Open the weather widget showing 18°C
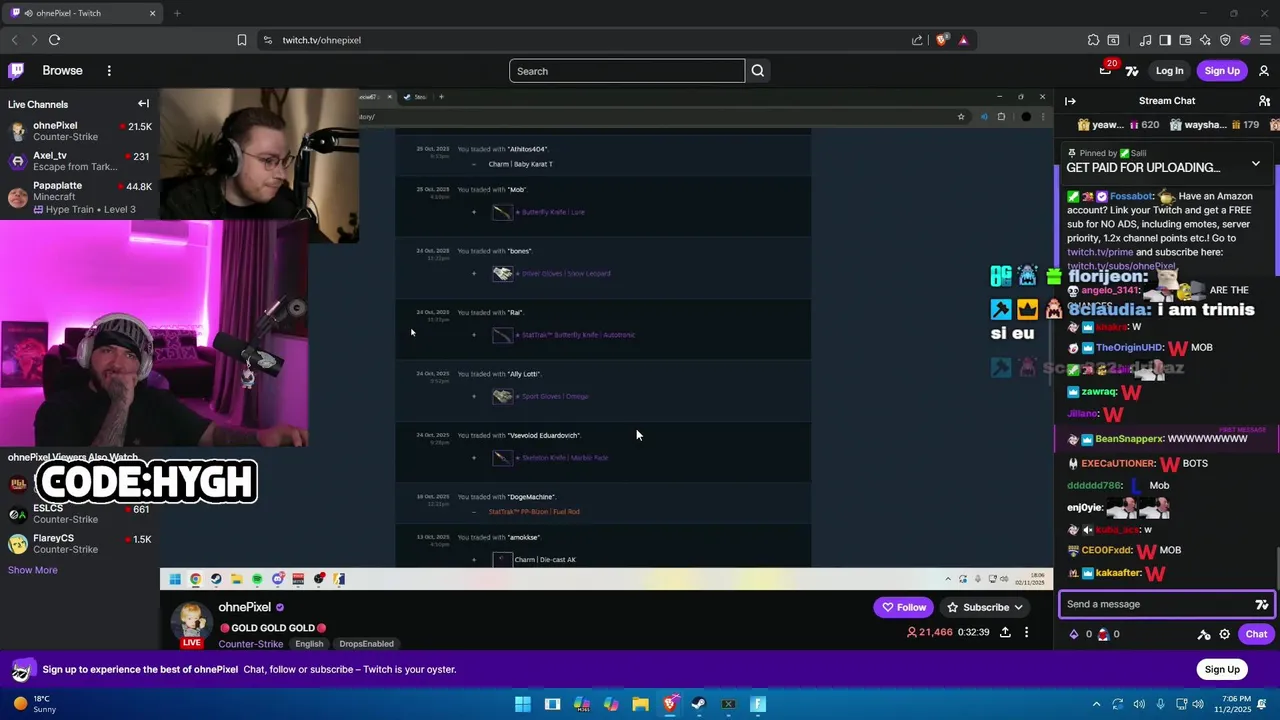This screenshot has height=720, width=1280. [x=32, y=704]
